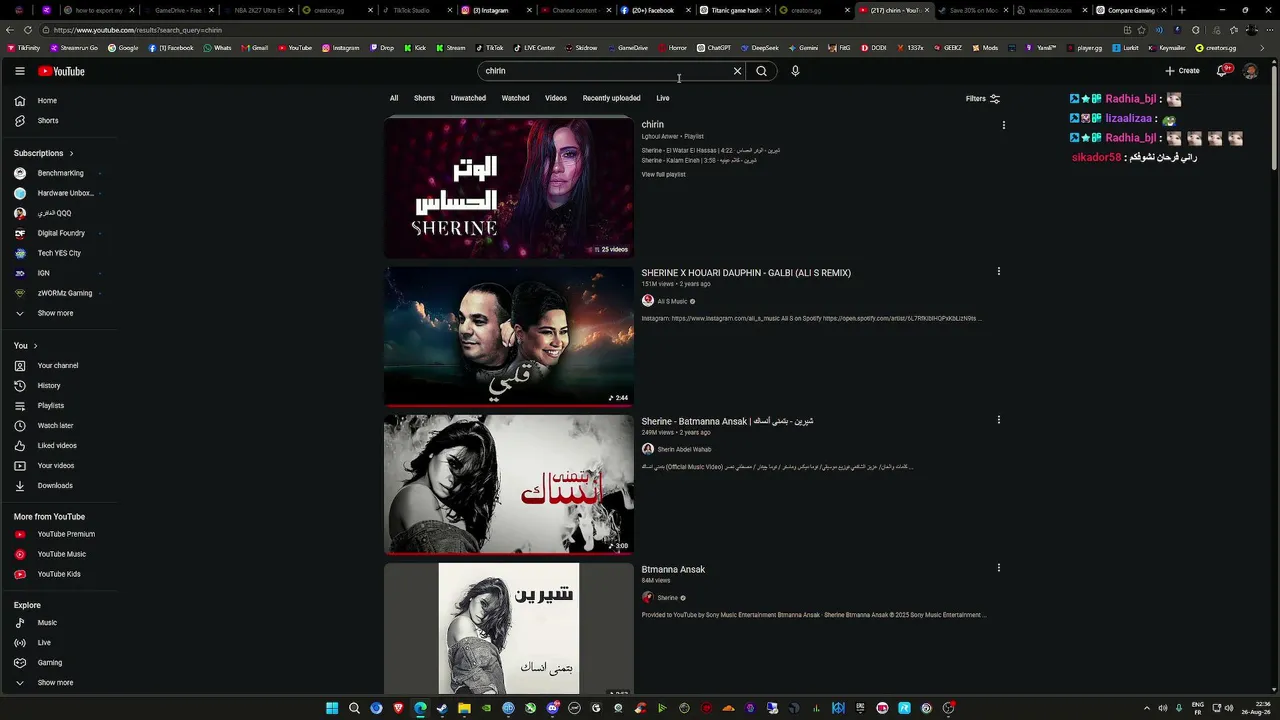Select the Live filter chip
The height and width of the screenshot is (720, 1280).
[663, 98]
